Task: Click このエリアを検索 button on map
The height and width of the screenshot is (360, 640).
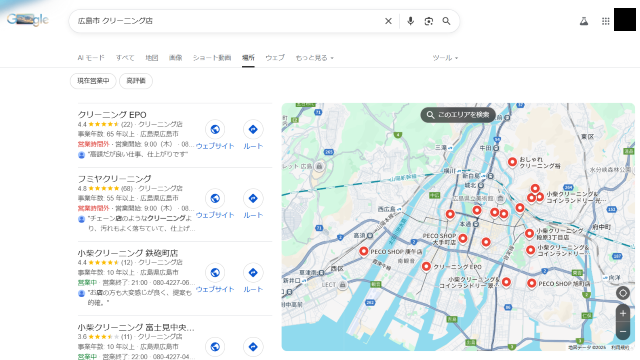Action: coord(458,115)
